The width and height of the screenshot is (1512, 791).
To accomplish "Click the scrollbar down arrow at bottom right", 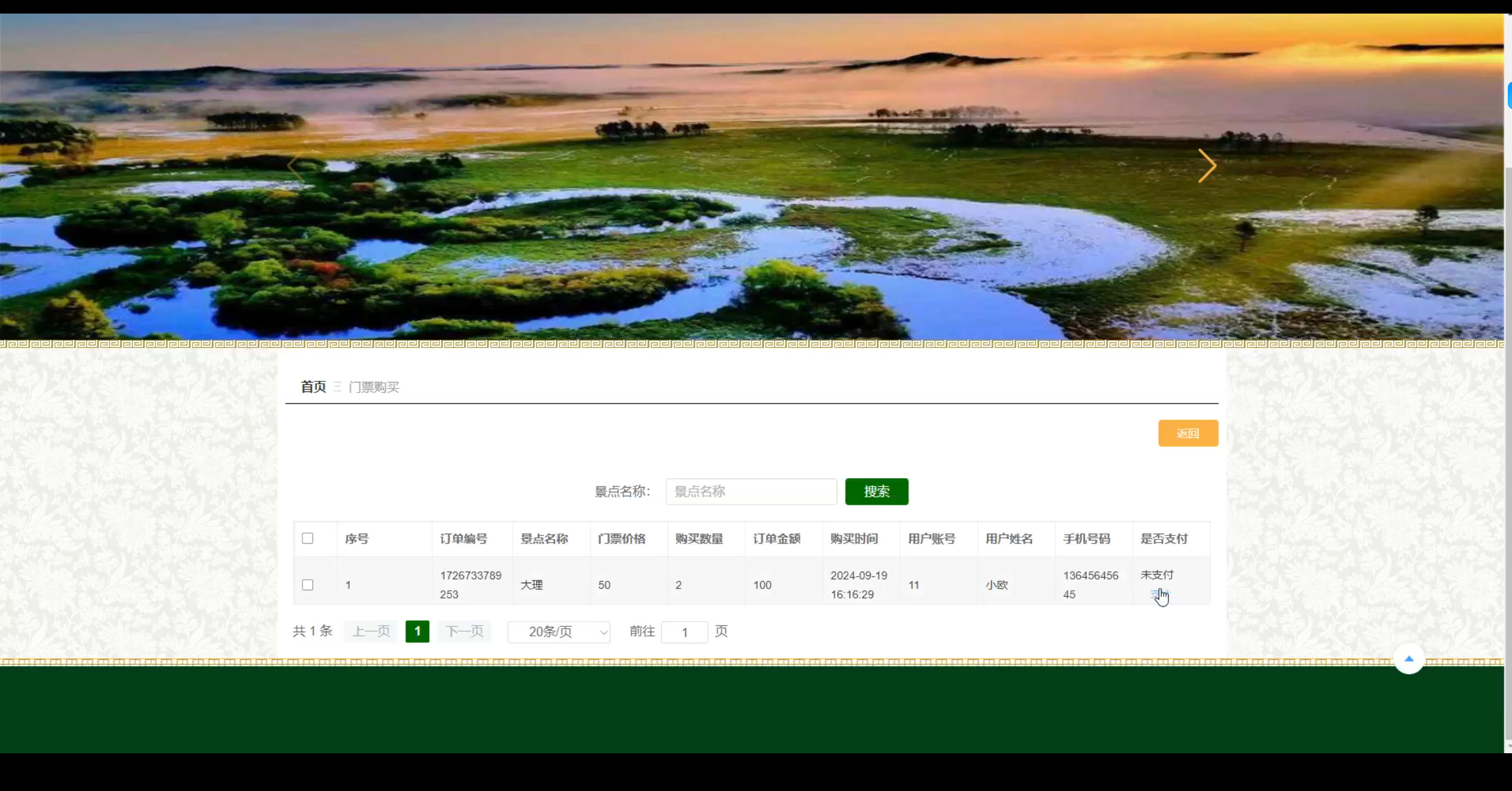I will pos(1506,745).
